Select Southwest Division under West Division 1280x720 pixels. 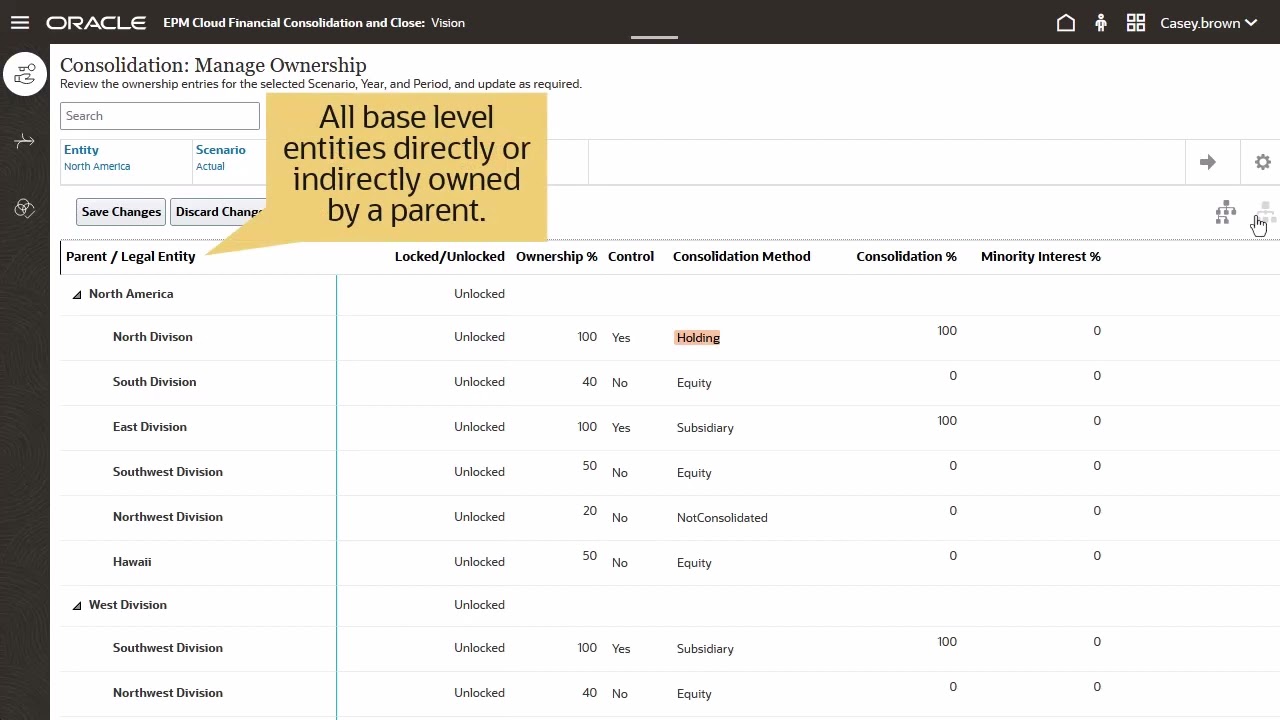[x=168, y=648]
